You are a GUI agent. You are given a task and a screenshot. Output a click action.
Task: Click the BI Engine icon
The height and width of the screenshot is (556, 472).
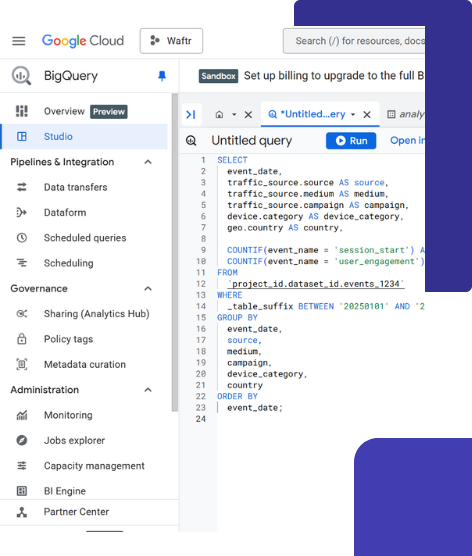tap(22, 491)
